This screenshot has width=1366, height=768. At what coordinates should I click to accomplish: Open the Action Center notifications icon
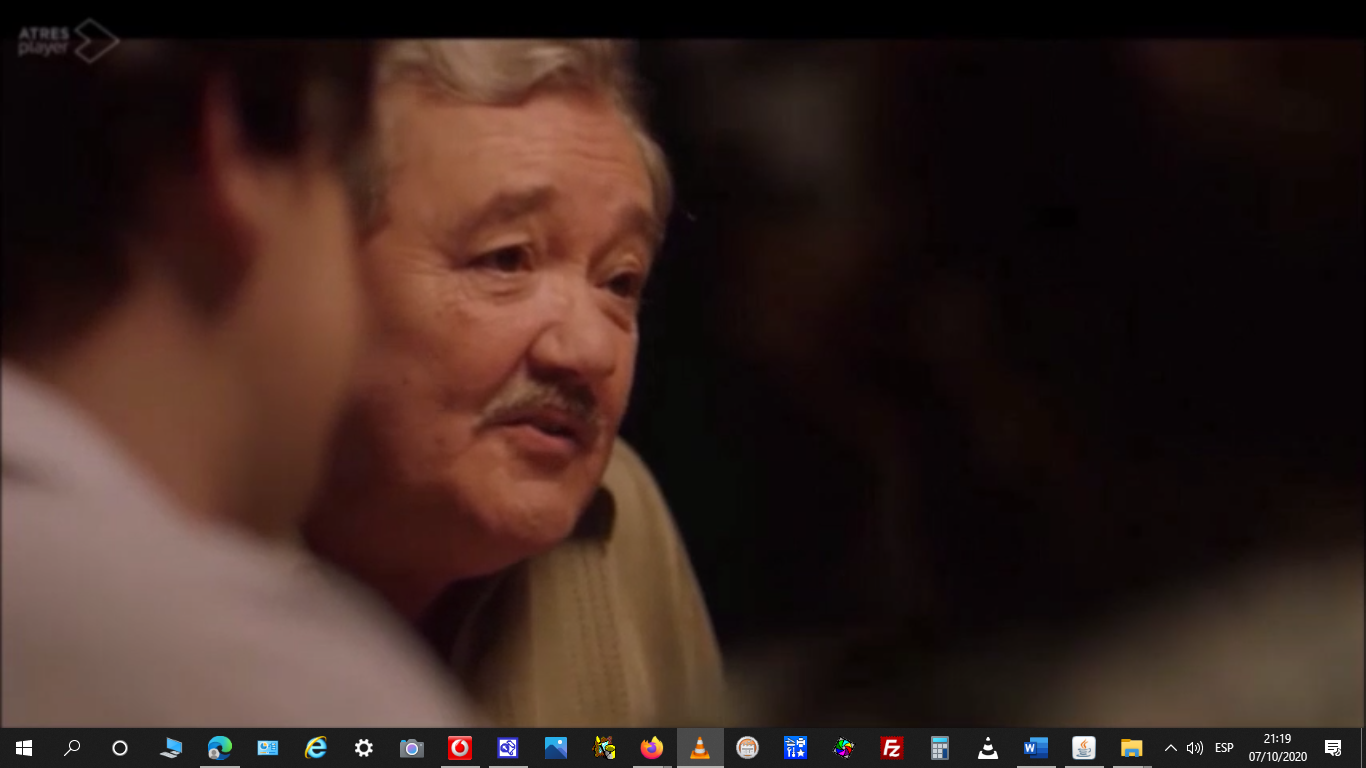coord(1333,748)
